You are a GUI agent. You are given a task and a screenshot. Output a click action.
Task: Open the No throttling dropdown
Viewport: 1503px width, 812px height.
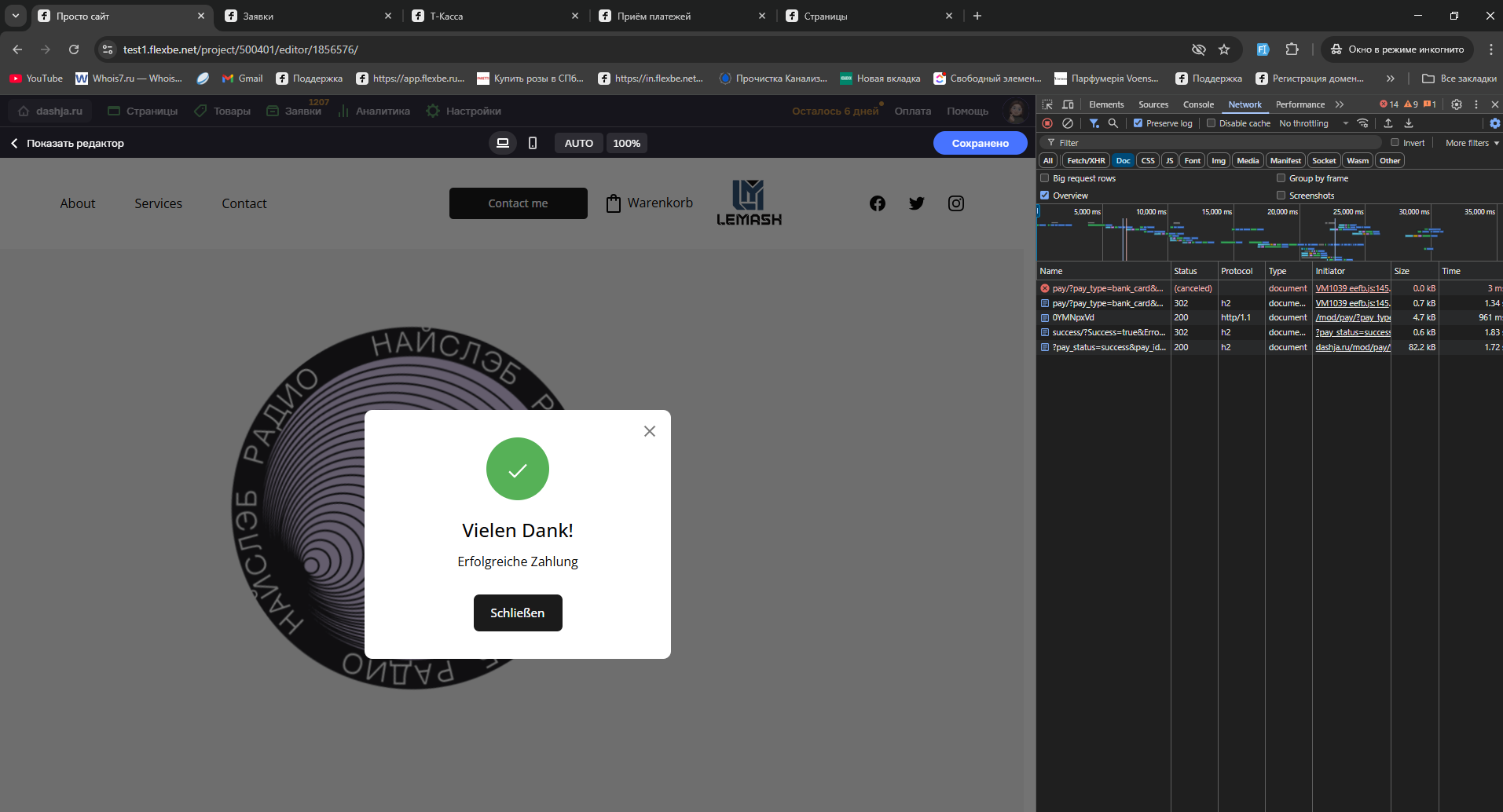(x=1313, y=123)
